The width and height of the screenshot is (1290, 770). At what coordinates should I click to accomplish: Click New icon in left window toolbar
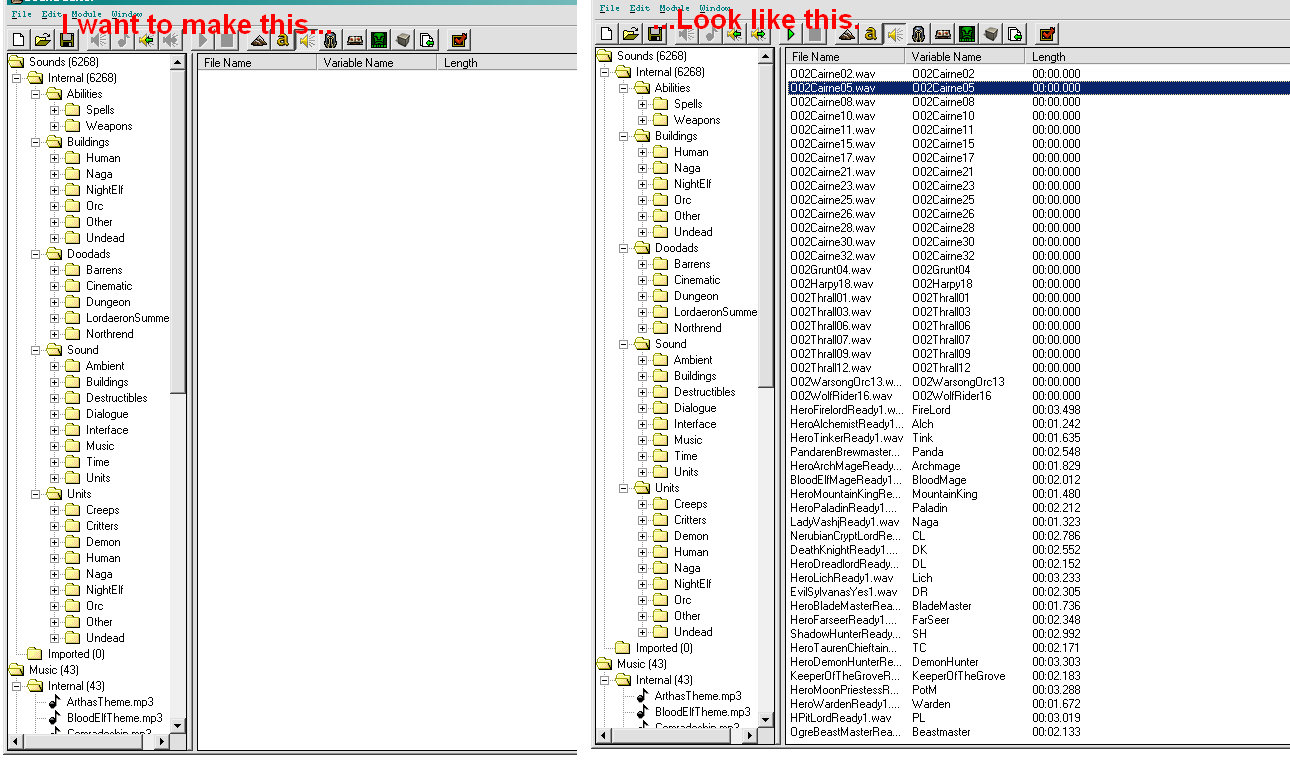(x=18, y=40)
